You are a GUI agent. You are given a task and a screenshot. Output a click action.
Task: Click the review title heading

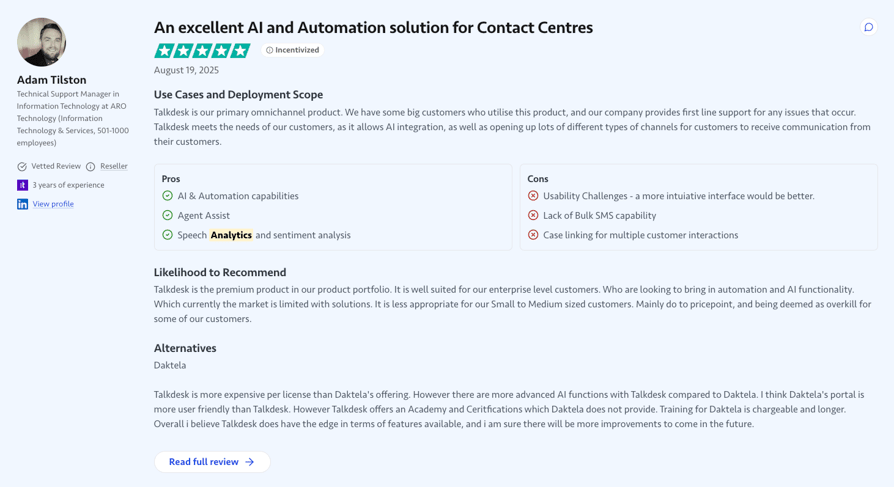[373, 27]
